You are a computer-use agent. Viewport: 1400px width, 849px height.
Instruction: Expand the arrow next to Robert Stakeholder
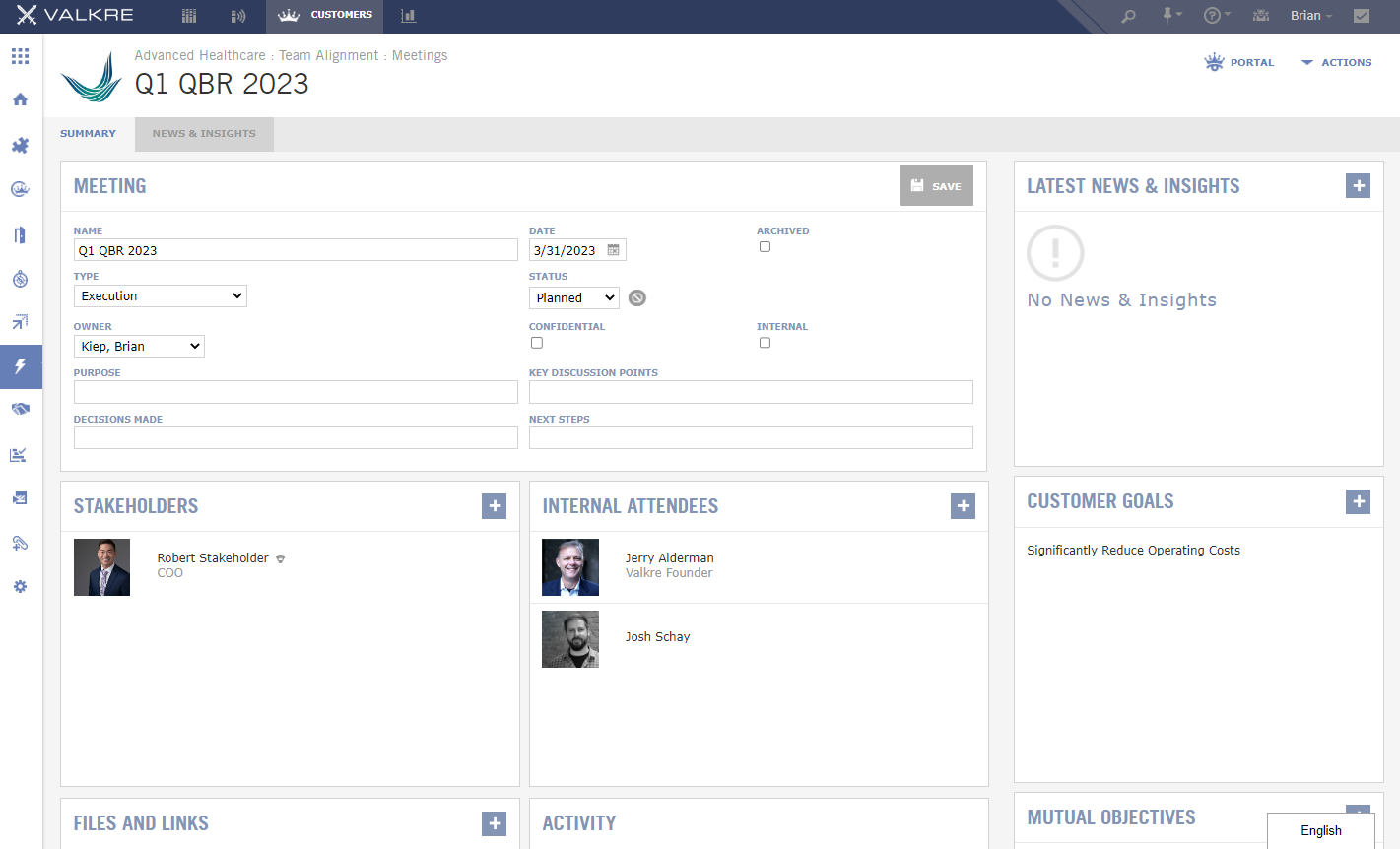281,559
